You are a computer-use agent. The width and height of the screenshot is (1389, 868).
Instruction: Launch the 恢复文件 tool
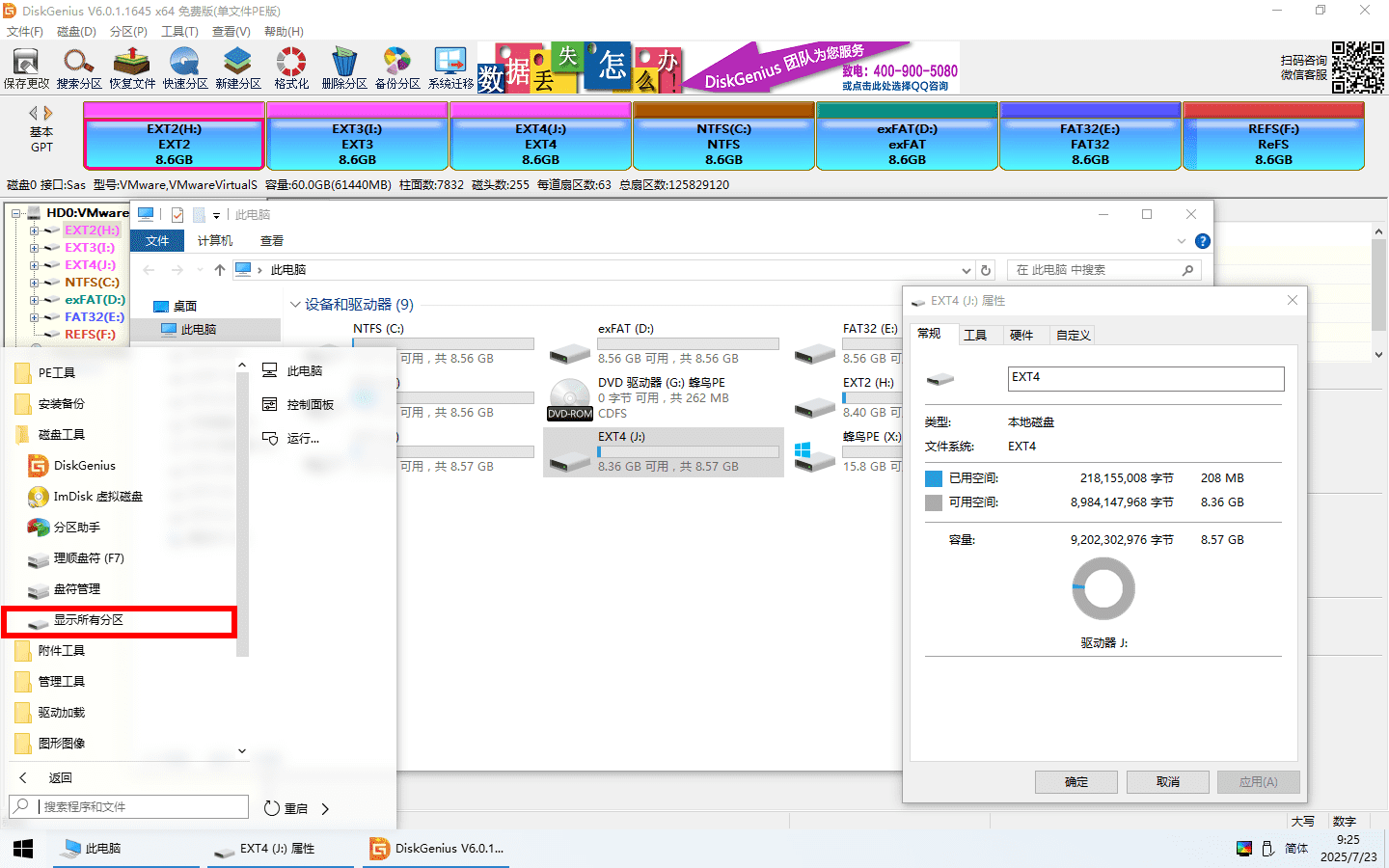tap(132, 68)
